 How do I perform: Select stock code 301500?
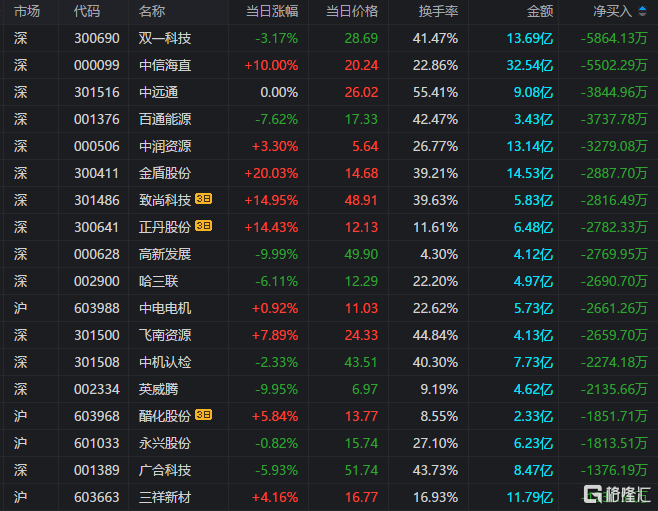point(97,335)
